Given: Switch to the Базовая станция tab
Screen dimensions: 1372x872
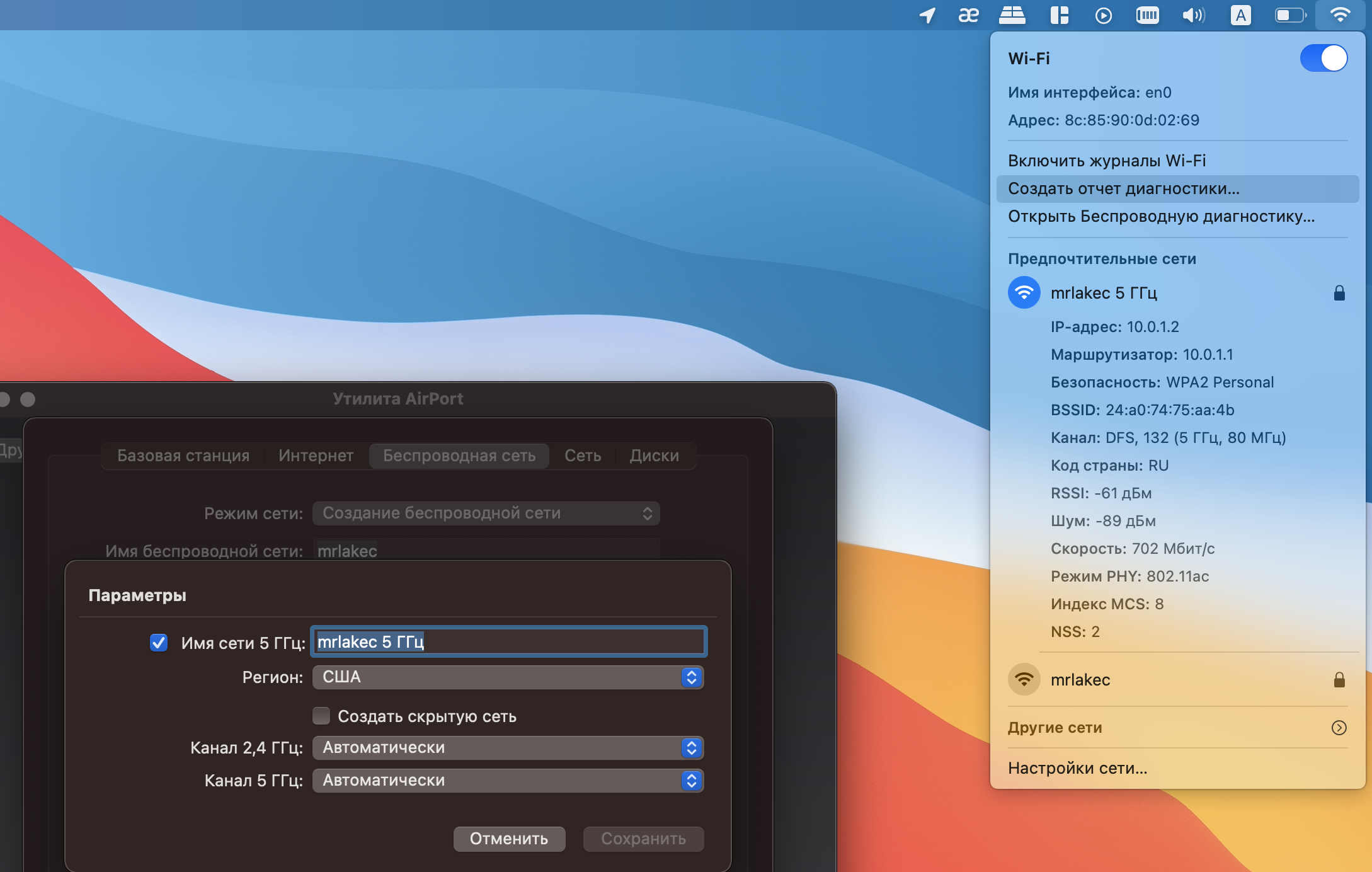Looking at the screenshot, I should pos(183,456).
